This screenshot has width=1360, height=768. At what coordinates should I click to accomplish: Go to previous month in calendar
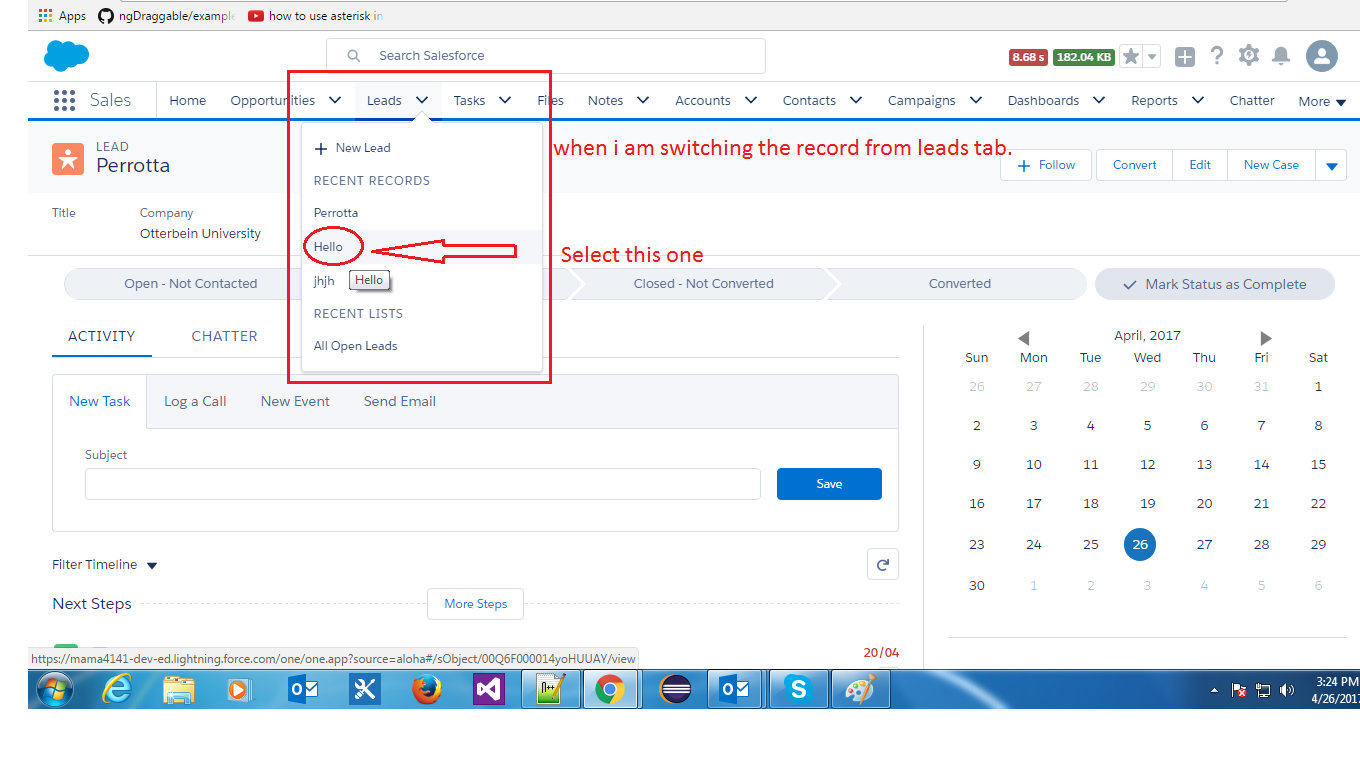click(1023, 338)
